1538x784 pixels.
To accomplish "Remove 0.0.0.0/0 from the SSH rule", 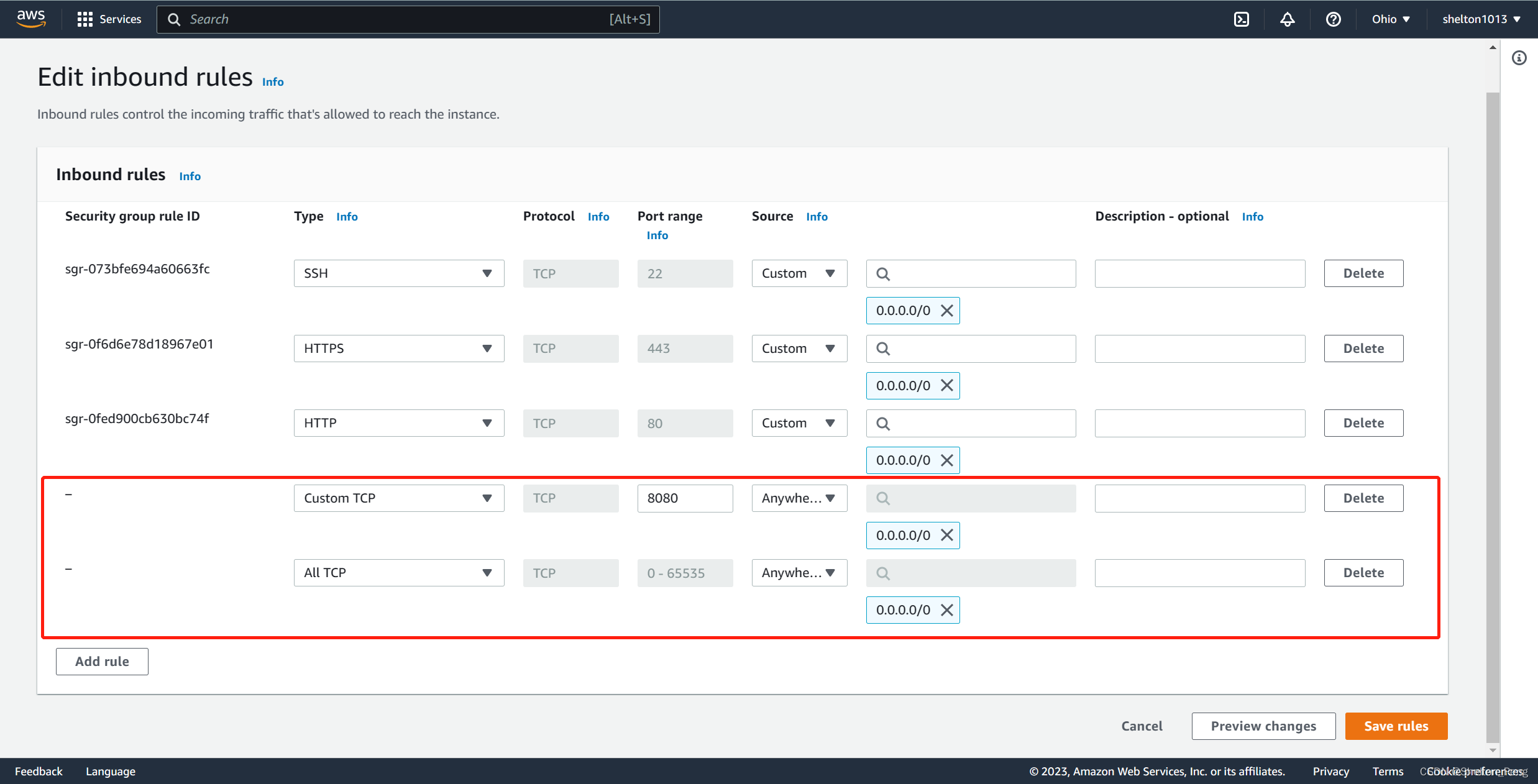I will point(946,311).
